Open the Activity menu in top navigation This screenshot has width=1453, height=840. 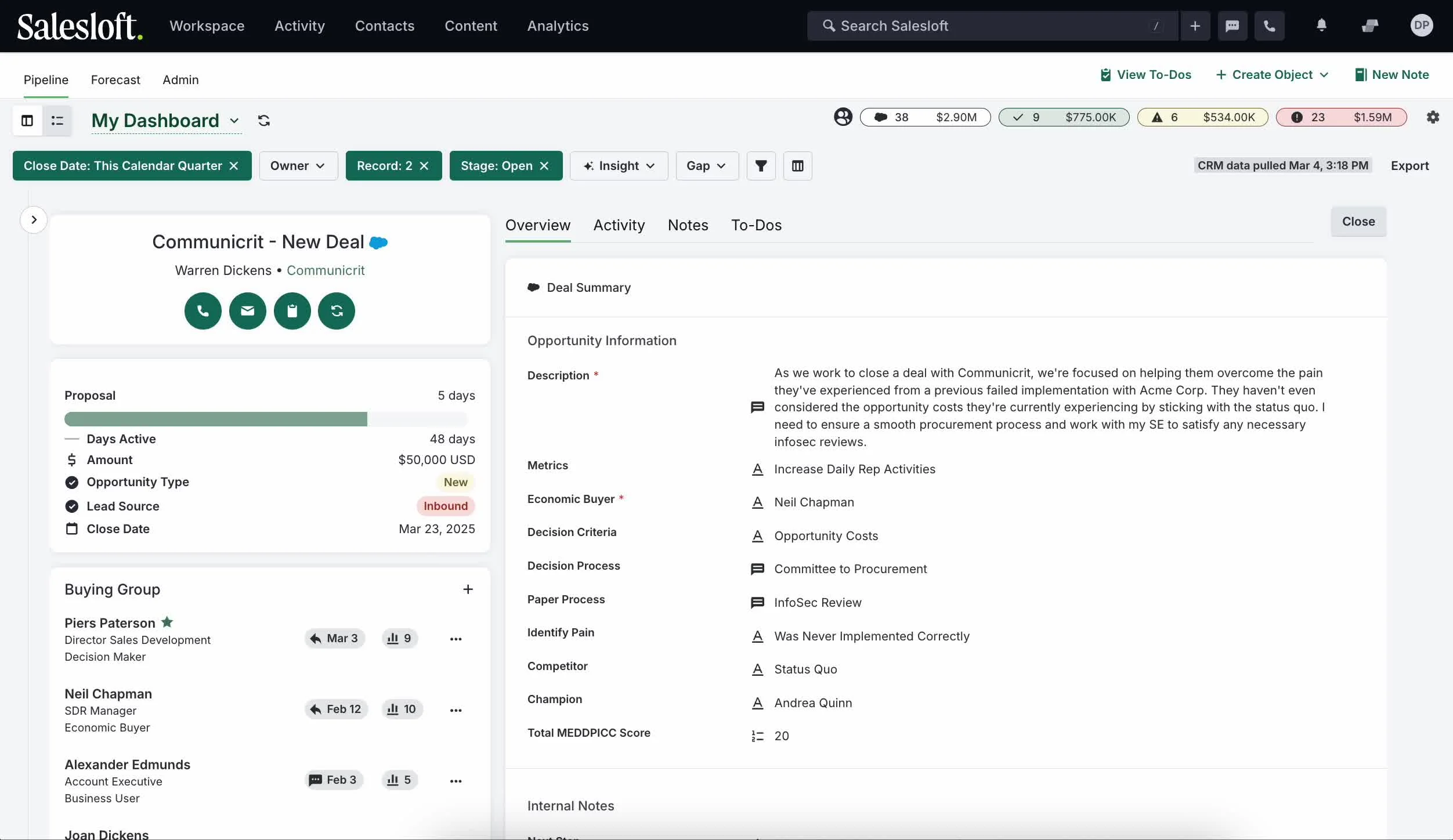pyautogui.click(x=299, y=26)
